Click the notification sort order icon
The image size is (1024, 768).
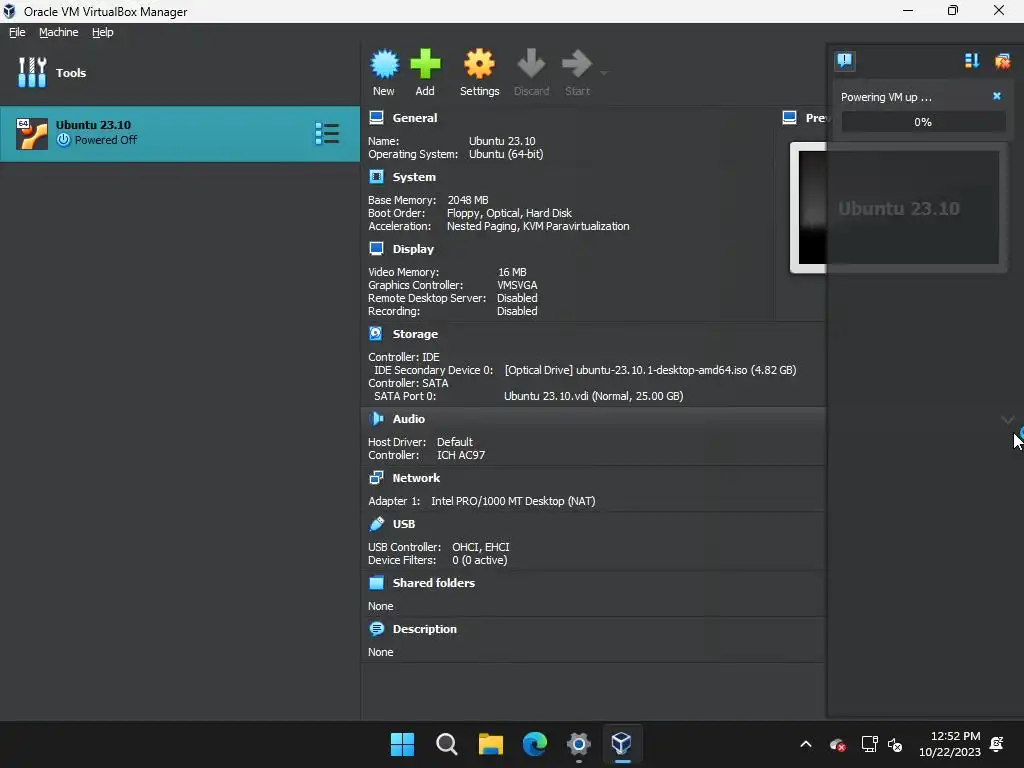point(972,61)
